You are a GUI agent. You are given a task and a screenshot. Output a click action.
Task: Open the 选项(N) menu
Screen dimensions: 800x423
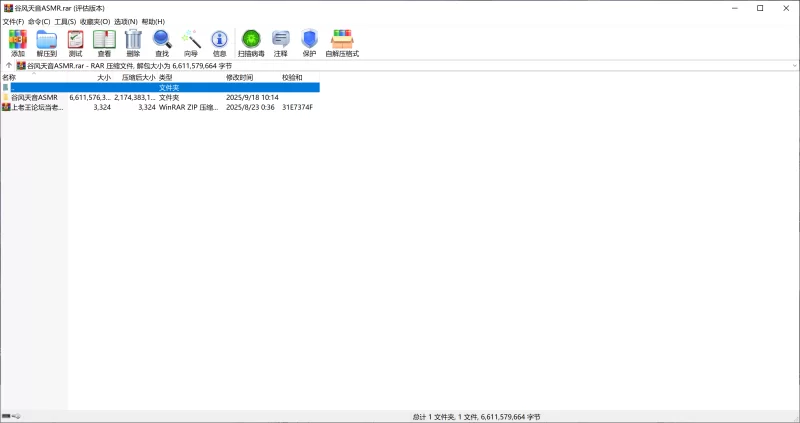pyautogui.click(x=126, y=22)
